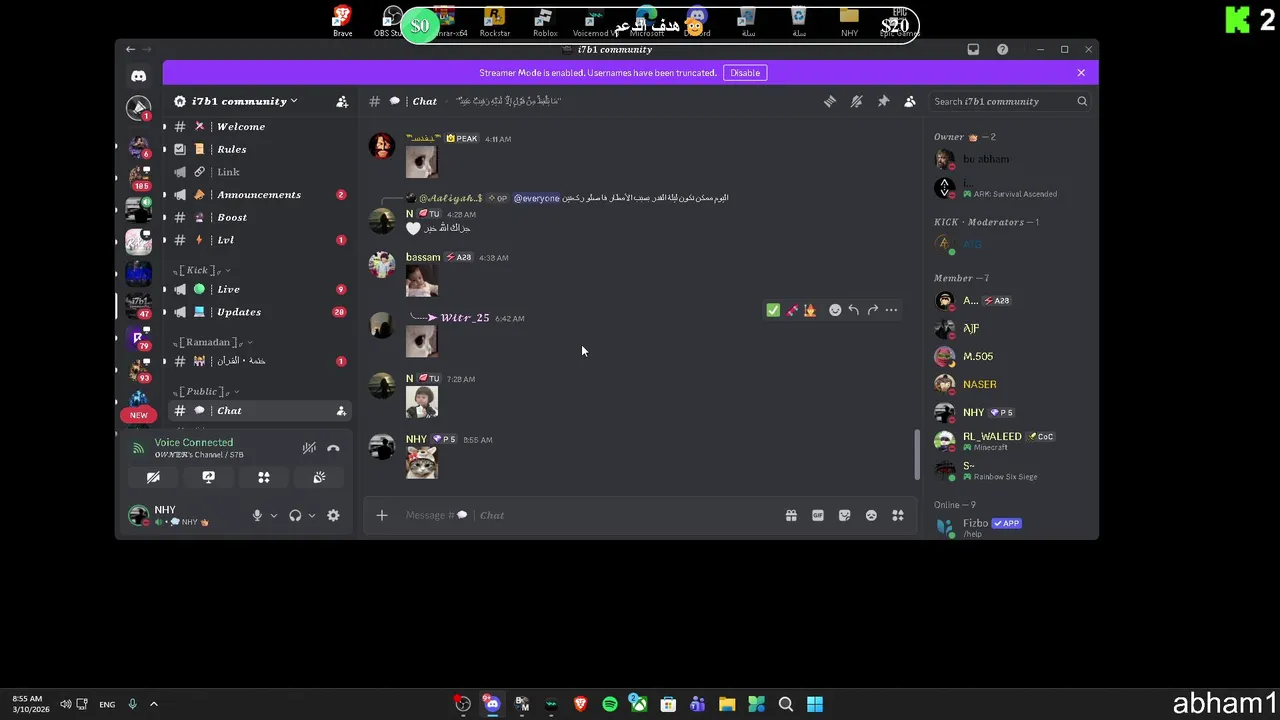Select Fizbo app in member list
The image size is (1280, 720).
1010,527
